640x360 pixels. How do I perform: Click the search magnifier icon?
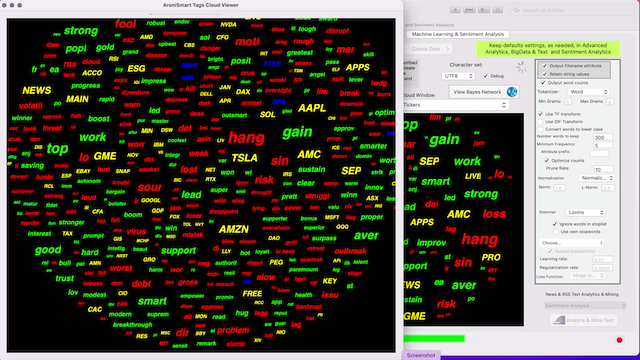[x=516, y=10]
